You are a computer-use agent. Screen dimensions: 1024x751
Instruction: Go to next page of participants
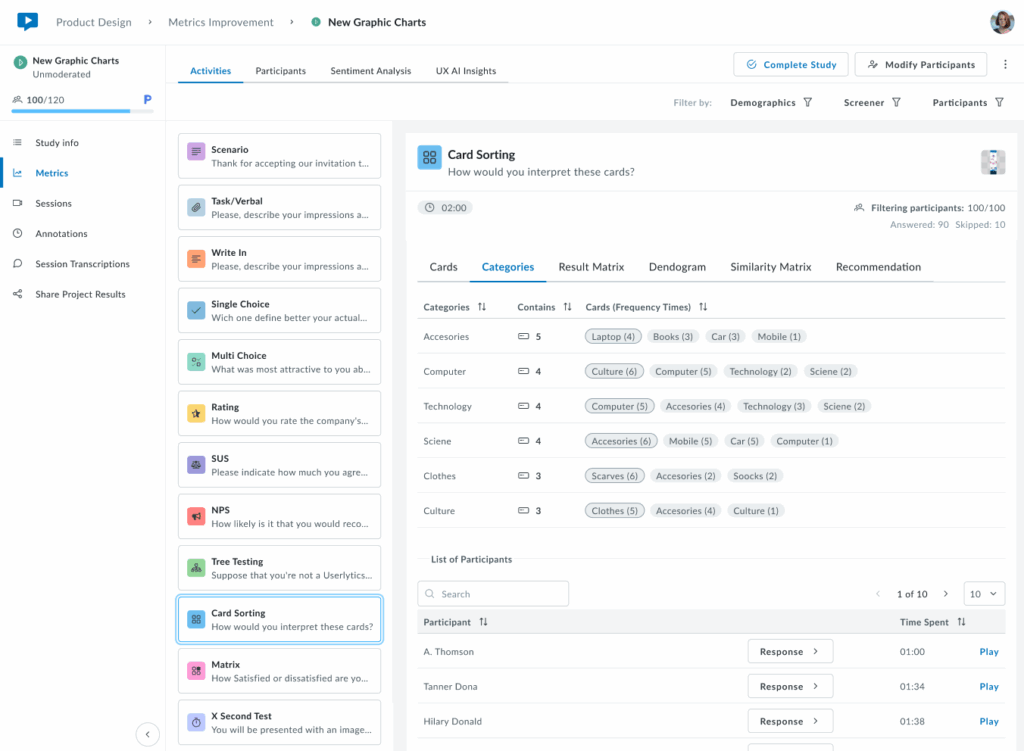coord(946,594)
